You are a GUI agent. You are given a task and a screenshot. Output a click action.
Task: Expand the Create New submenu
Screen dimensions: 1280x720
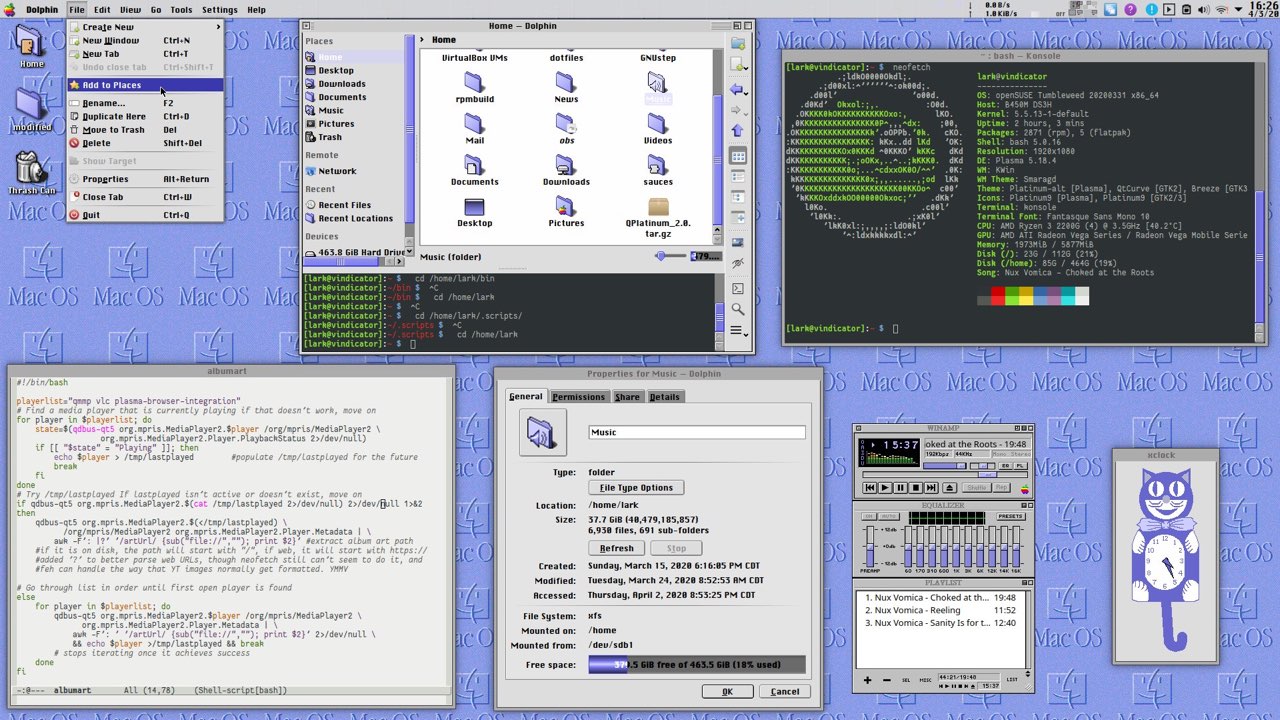click(x=146, y=27)
